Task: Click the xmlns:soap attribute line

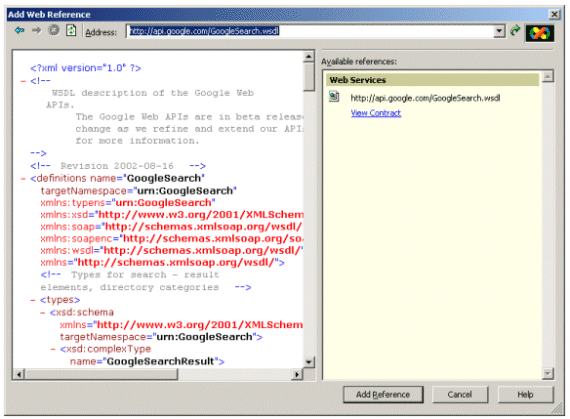Action: (x=171, y=227)
